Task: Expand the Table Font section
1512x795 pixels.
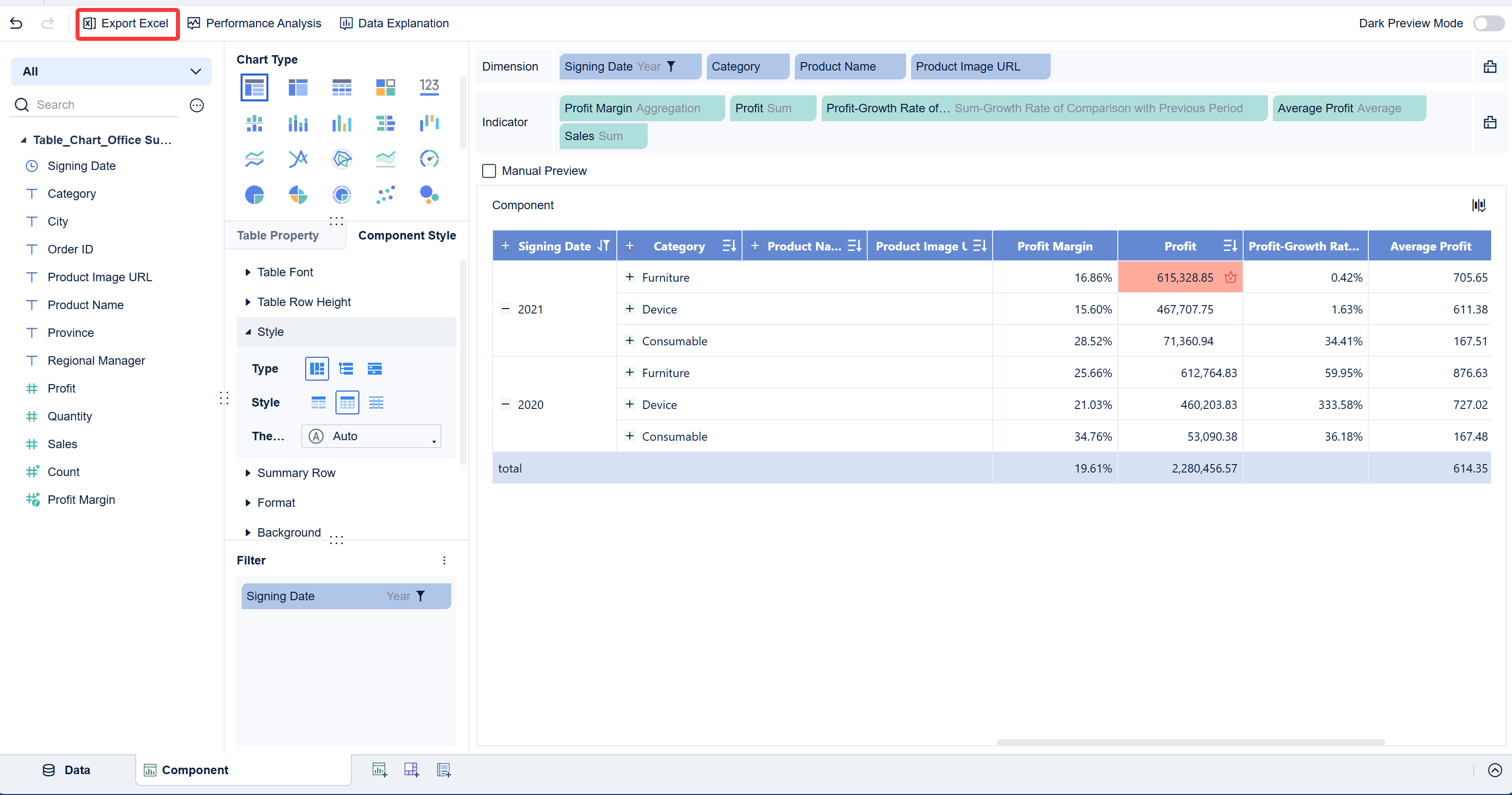Action: point(285,272)
